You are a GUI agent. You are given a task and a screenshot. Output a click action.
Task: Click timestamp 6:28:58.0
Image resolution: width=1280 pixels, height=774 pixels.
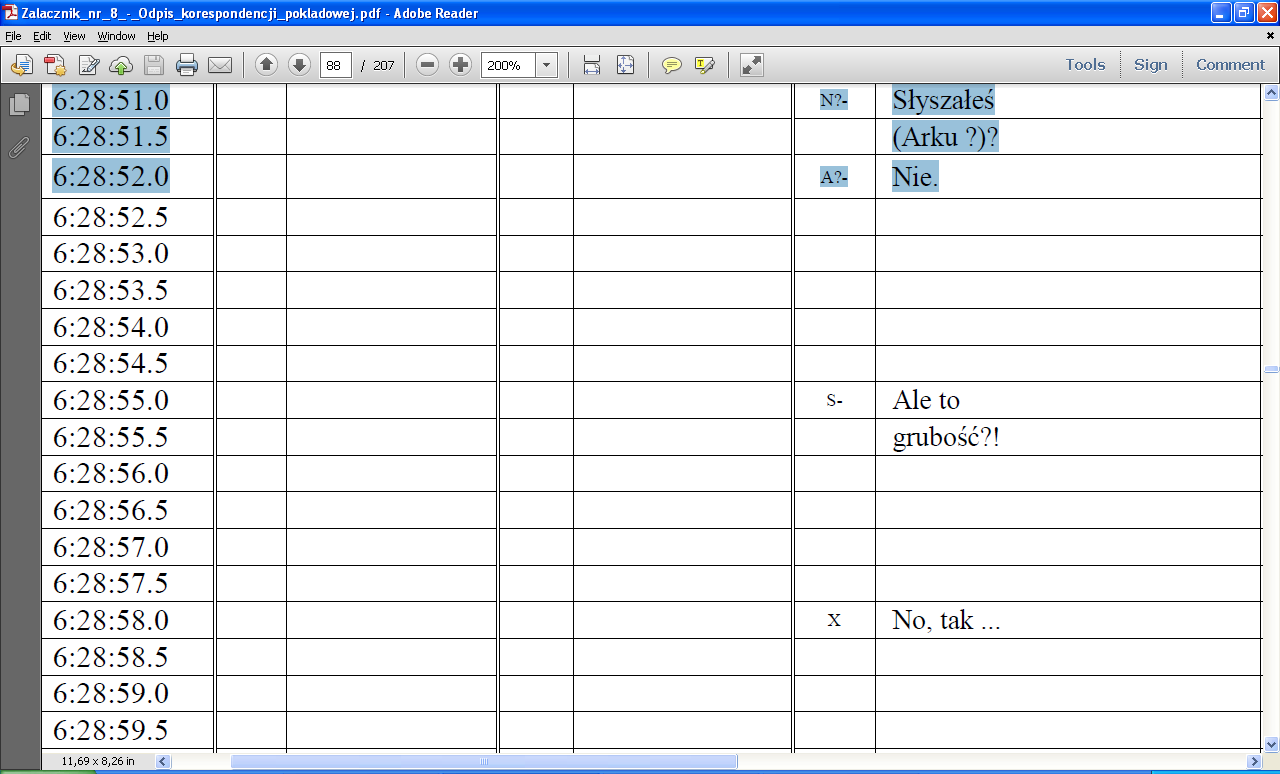point(111,620)
